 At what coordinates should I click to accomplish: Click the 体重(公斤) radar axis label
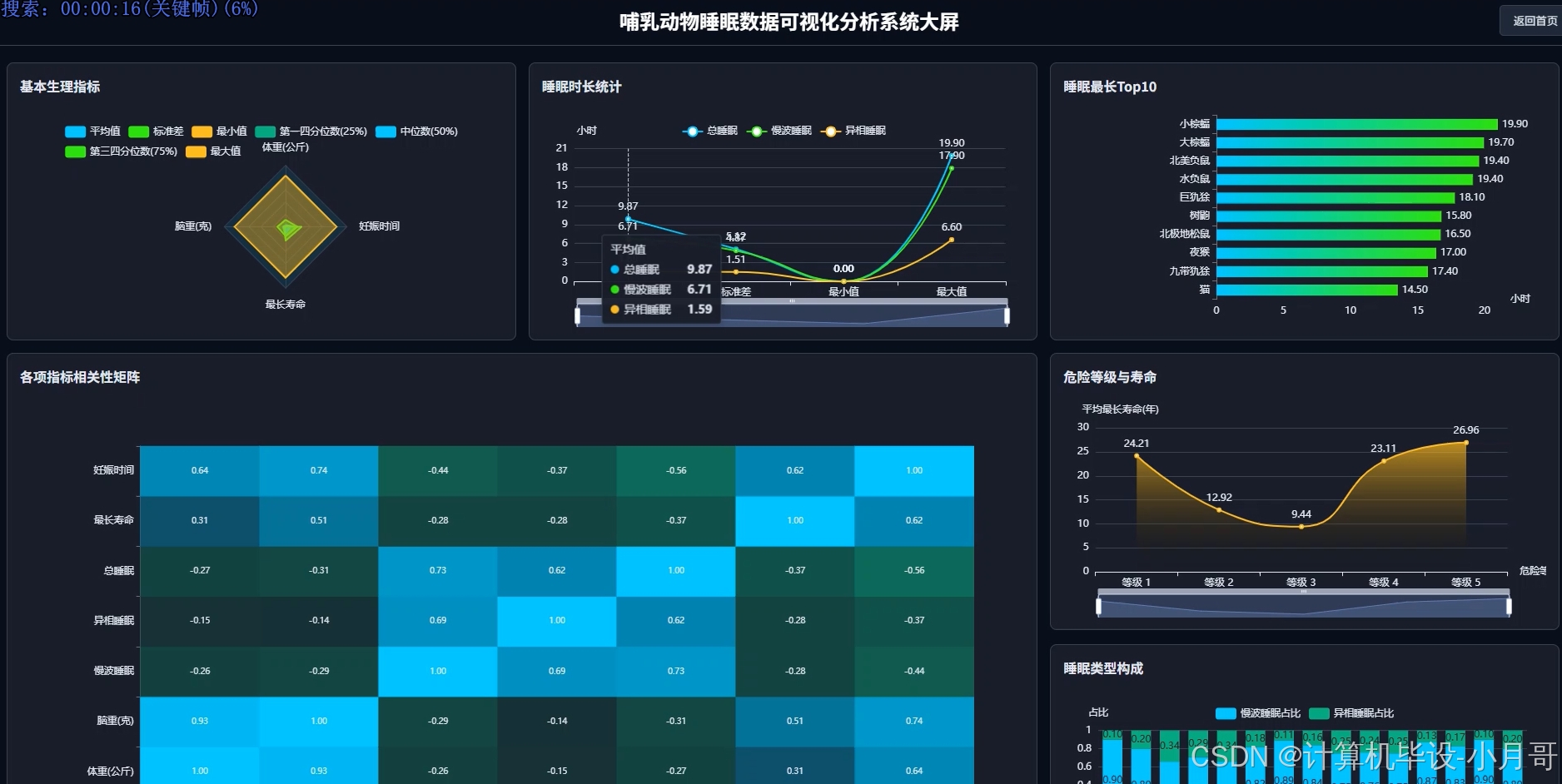[x=286, y=147]
